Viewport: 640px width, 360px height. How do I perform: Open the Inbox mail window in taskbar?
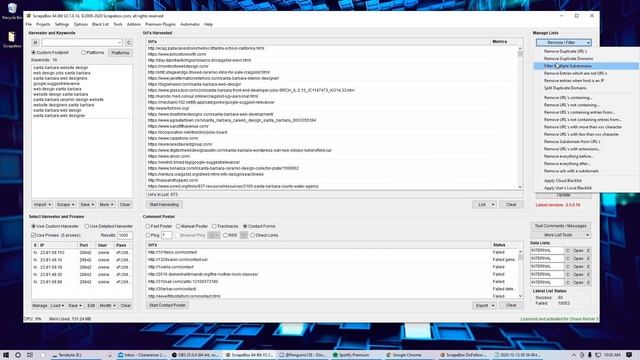[x=142, y=355]
